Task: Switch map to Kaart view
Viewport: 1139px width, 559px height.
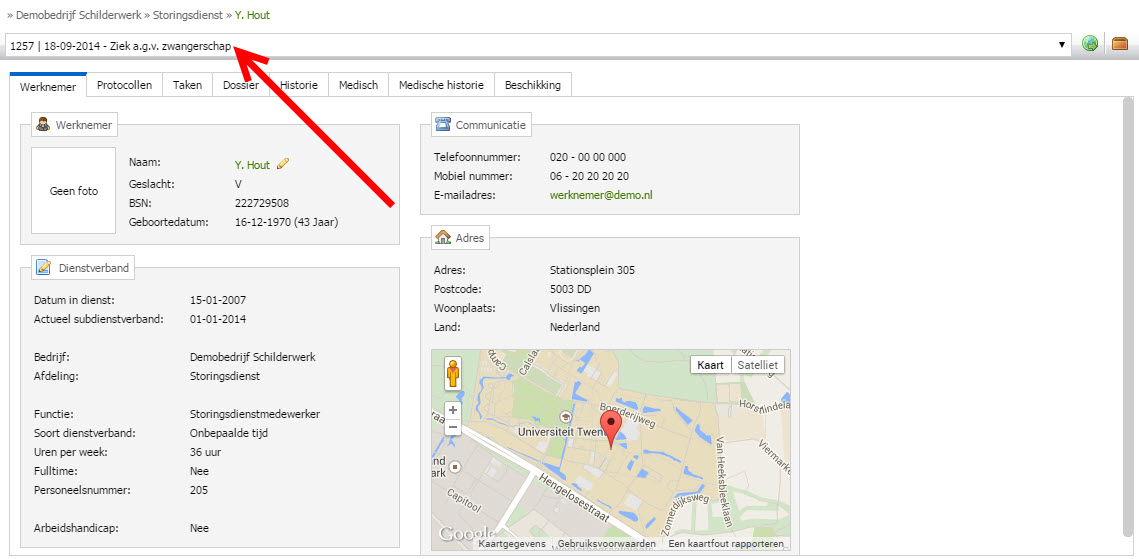Action: click(x=710, y=365)
